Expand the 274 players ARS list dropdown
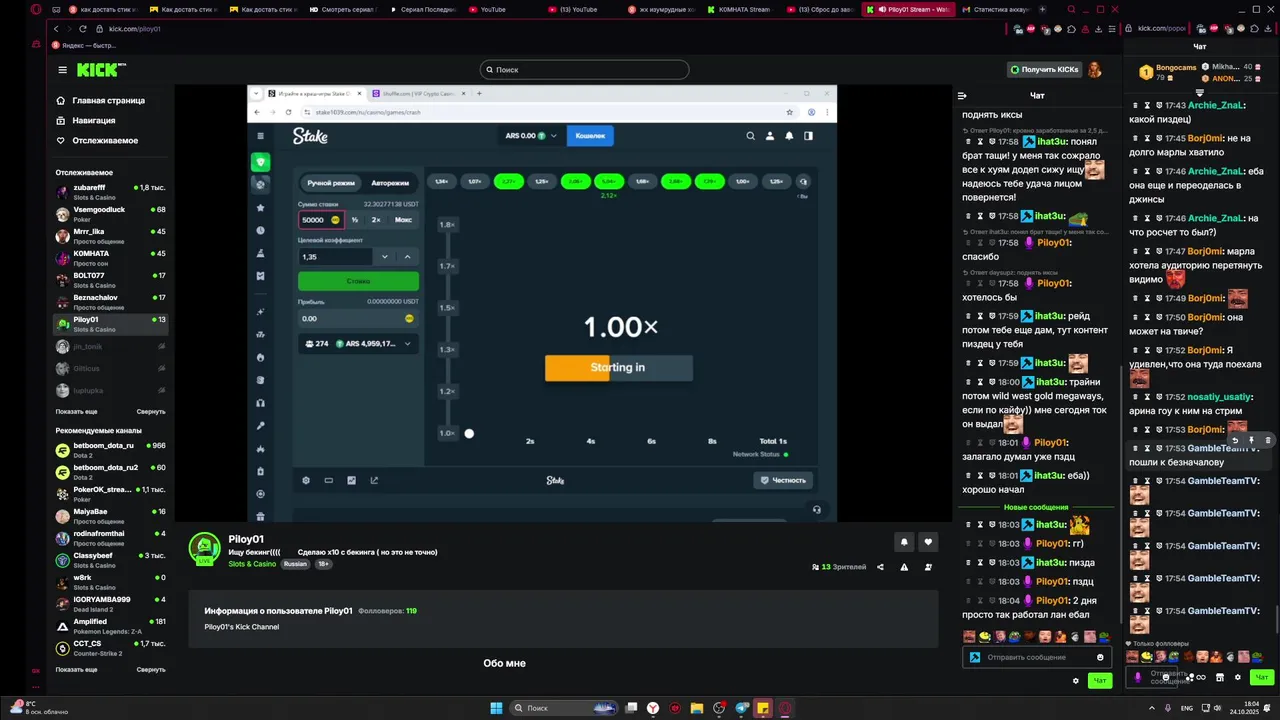1280x720 pixels. [x=358, y=343]
